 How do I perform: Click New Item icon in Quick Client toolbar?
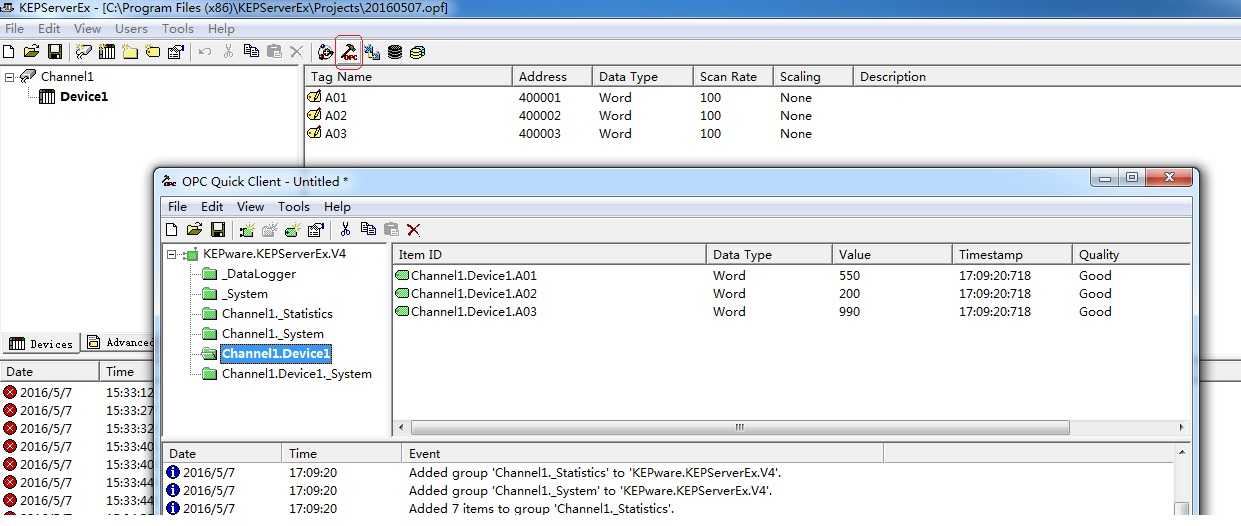(x=292, y=230)
